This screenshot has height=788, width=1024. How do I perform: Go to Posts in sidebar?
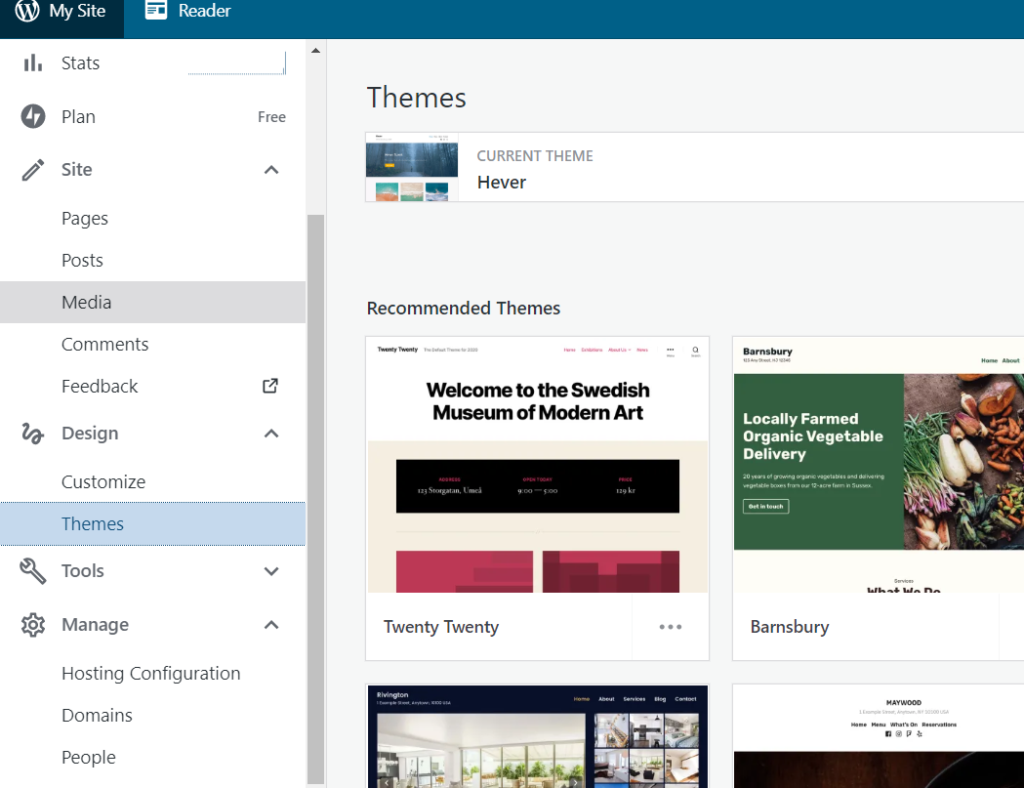[153, 260]
